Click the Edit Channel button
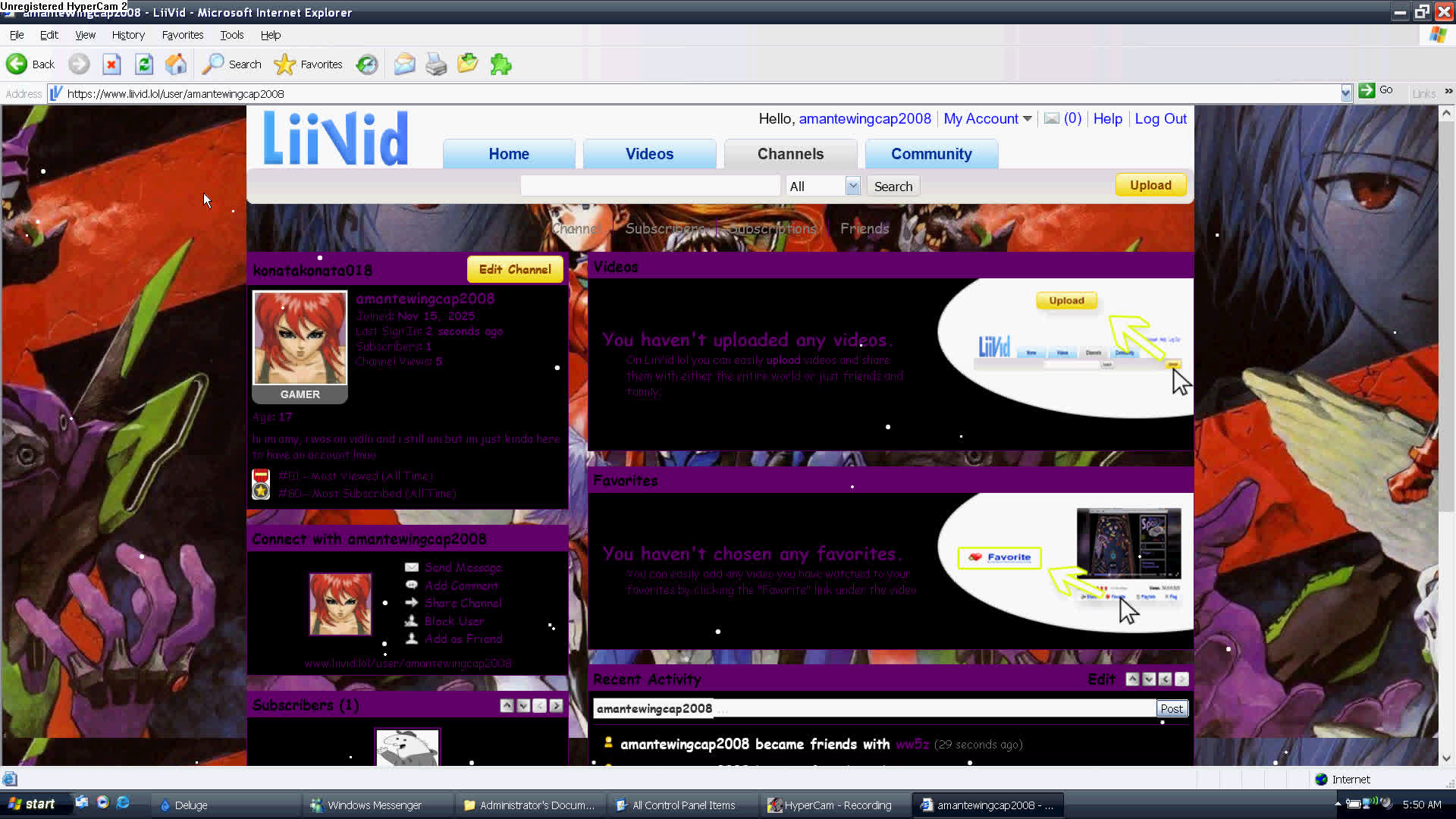Image resolution: width=1456 pixels, height=819 pixels. [515, 269]
